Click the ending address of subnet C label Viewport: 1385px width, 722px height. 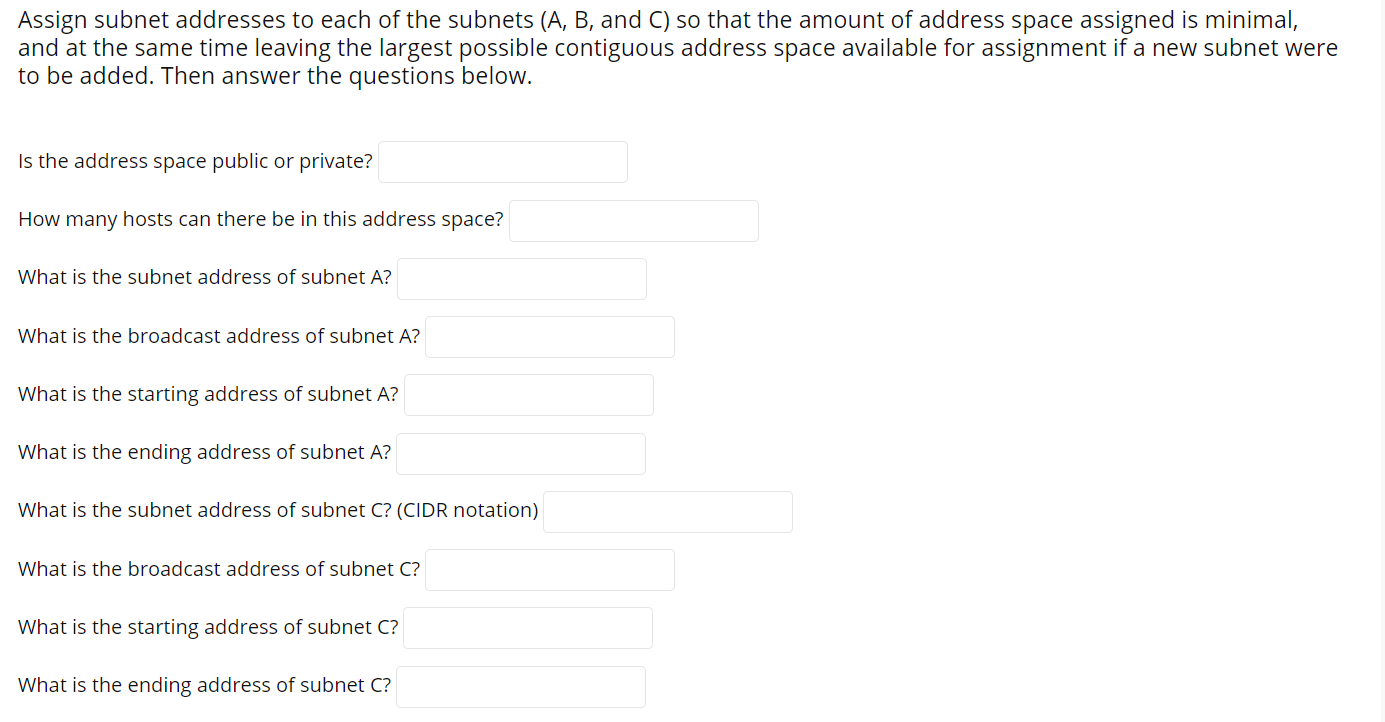(203, 684)
